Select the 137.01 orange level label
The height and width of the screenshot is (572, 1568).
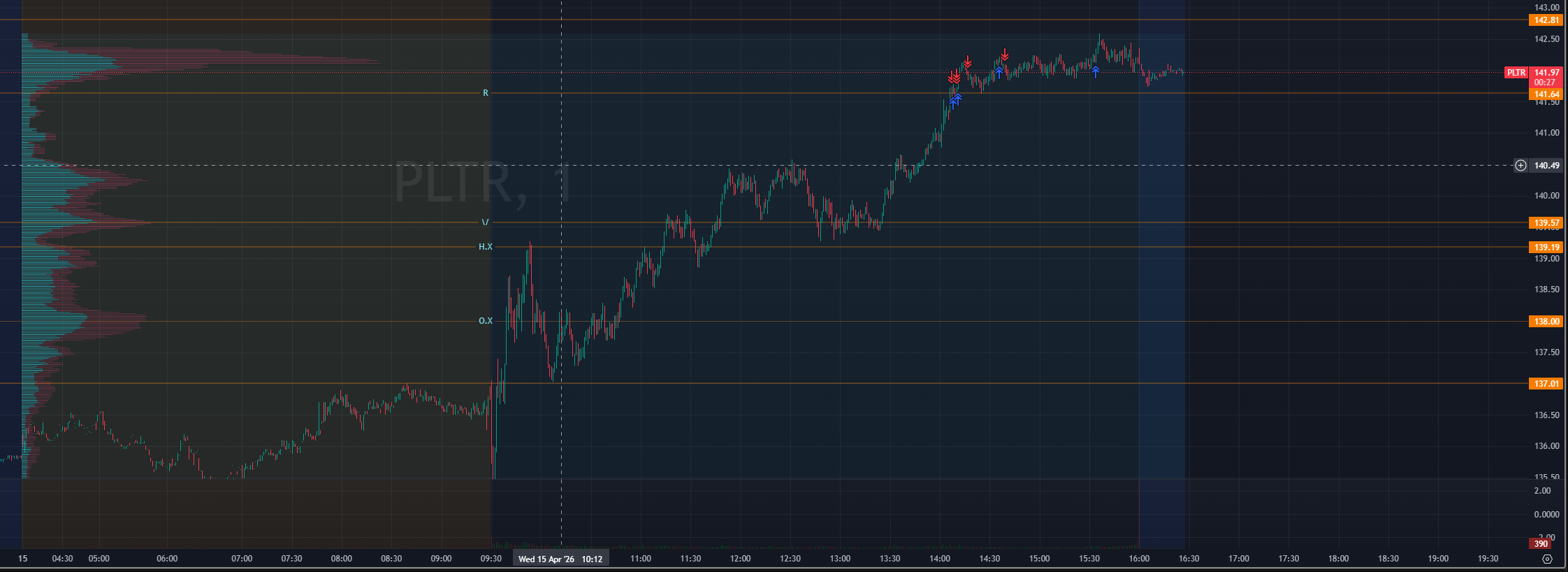tap(1546, 384)
